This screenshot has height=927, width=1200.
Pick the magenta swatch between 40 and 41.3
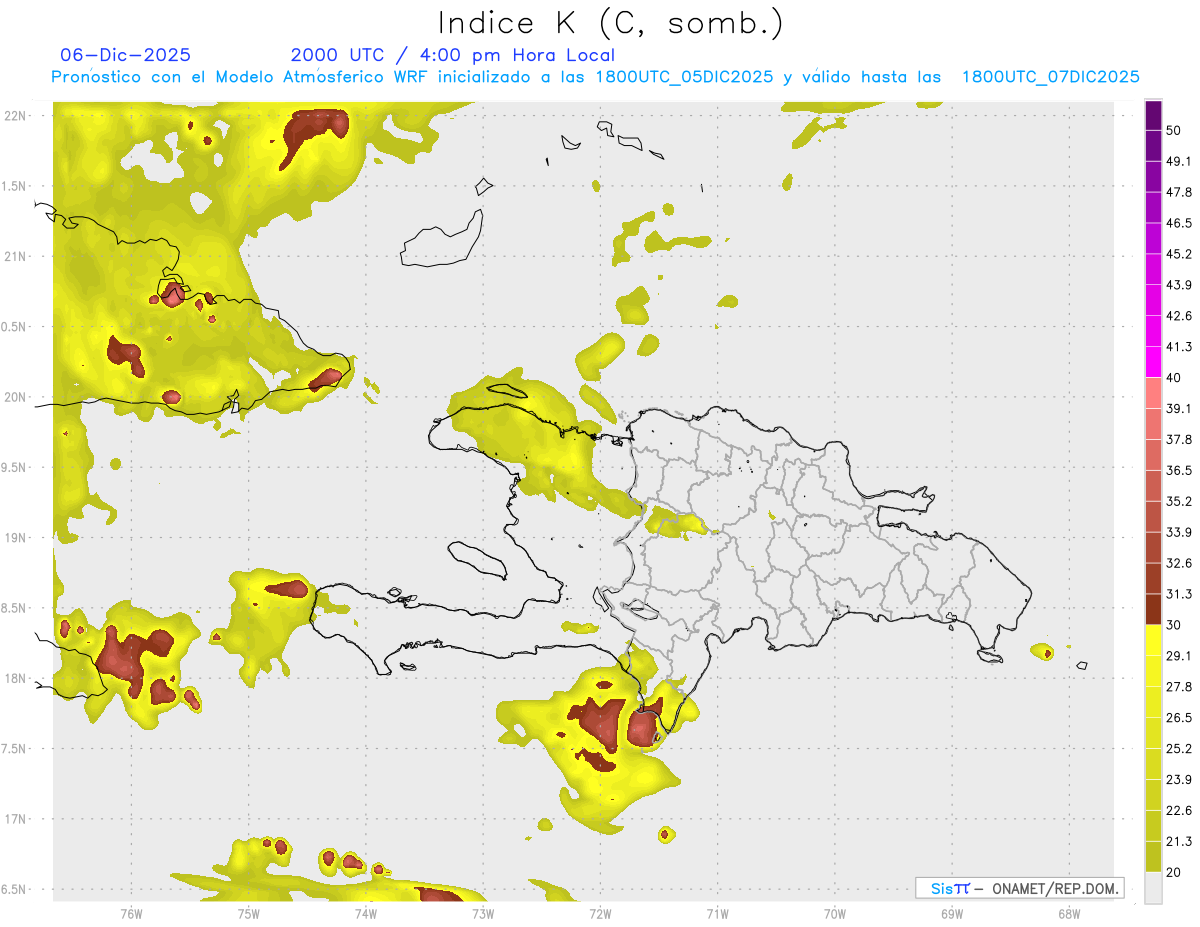point(1153,362)
